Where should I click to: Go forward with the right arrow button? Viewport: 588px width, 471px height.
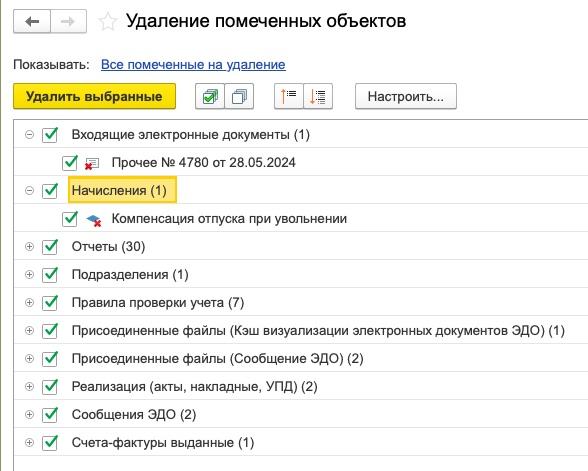click(x=68, y=21)
